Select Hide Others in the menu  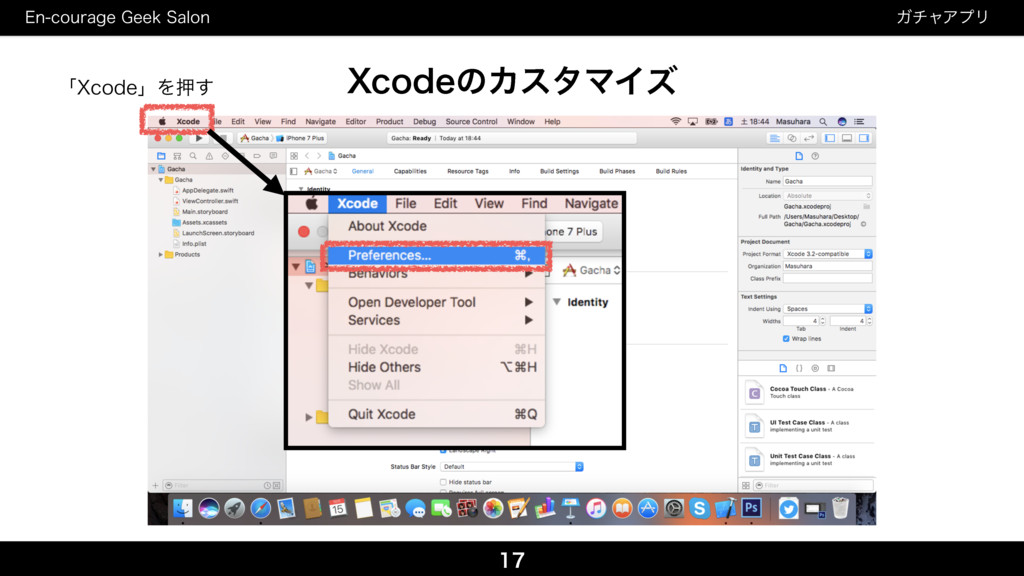[437, 367]
